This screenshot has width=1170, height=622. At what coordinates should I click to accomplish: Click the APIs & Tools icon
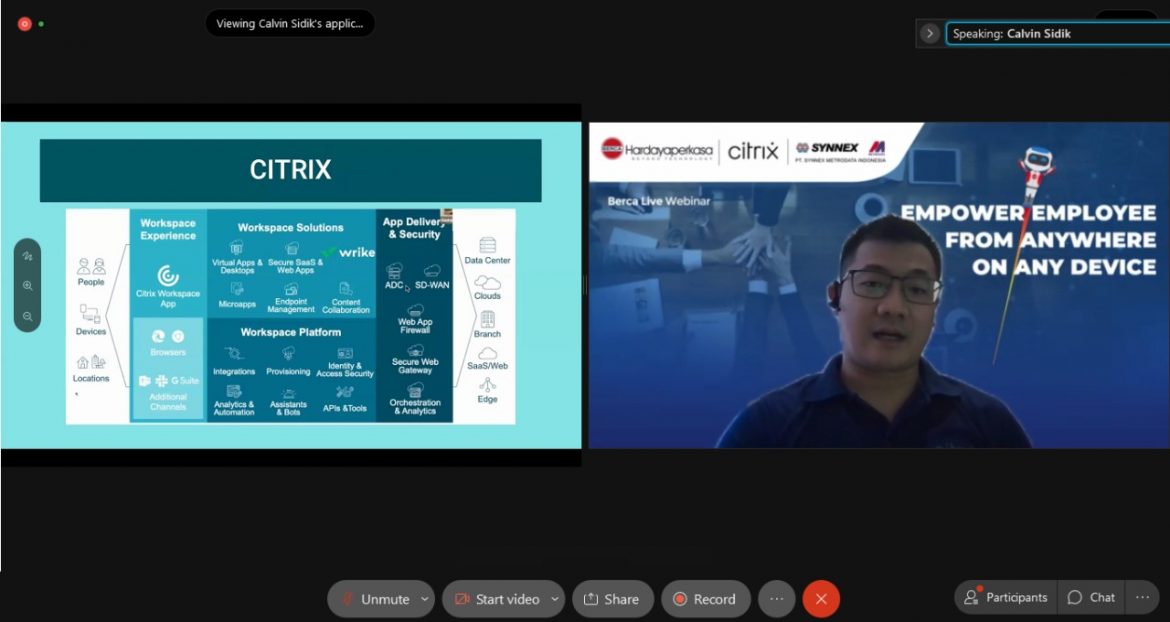pyautogui.click(x=345, y=392)
